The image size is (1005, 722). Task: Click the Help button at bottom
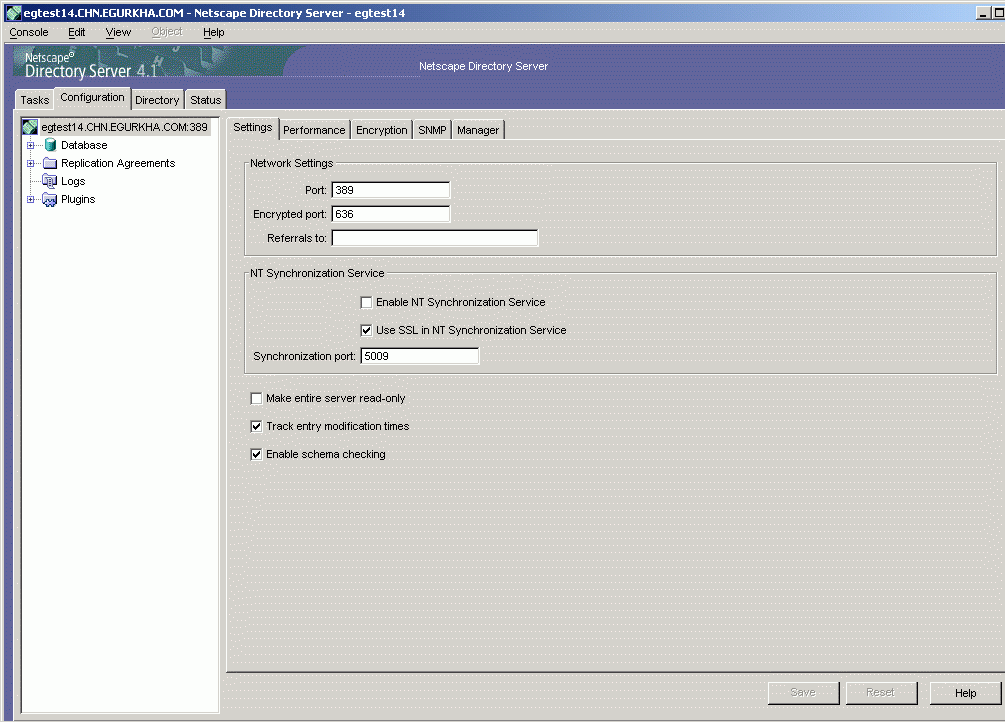(x=965, y=693)
